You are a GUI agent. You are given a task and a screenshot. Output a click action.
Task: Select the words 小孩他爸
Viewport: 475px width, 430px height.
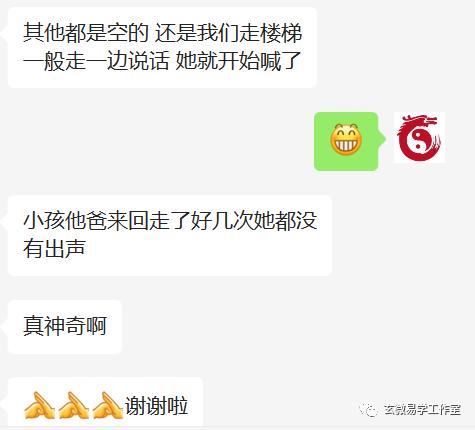(x=65, y=221)
